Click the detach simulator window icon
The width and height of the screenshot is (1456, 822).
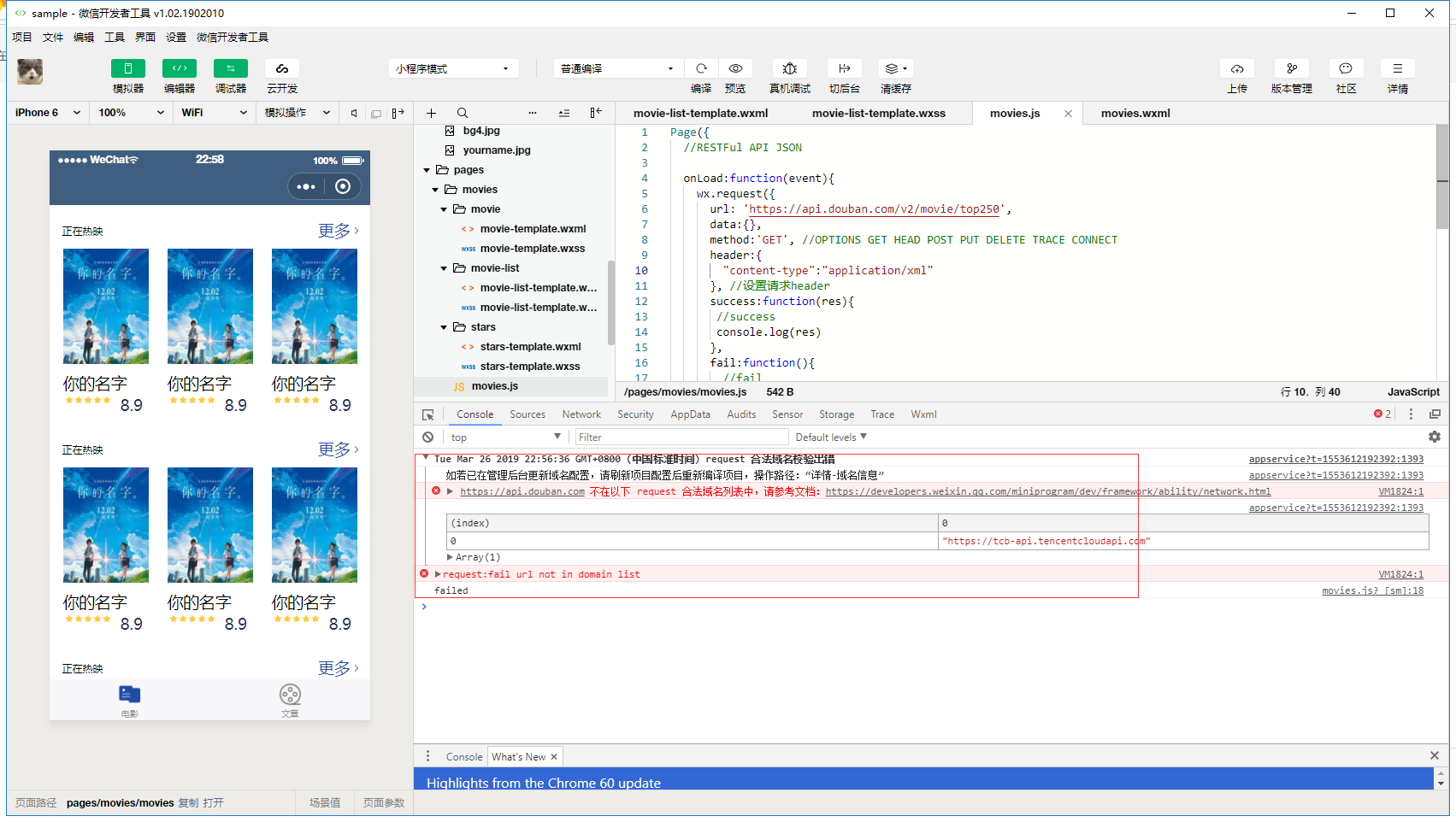376,114
